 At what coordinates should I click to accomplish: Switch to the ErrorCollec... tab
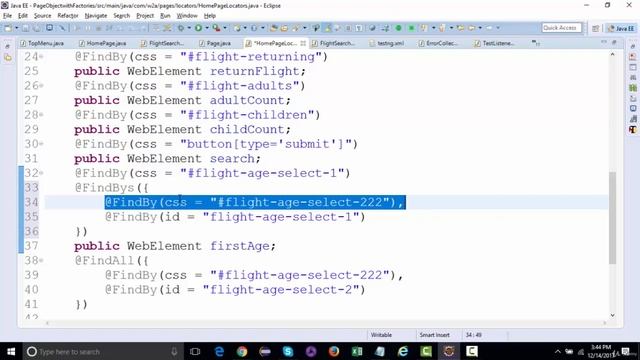click(438, 43)
